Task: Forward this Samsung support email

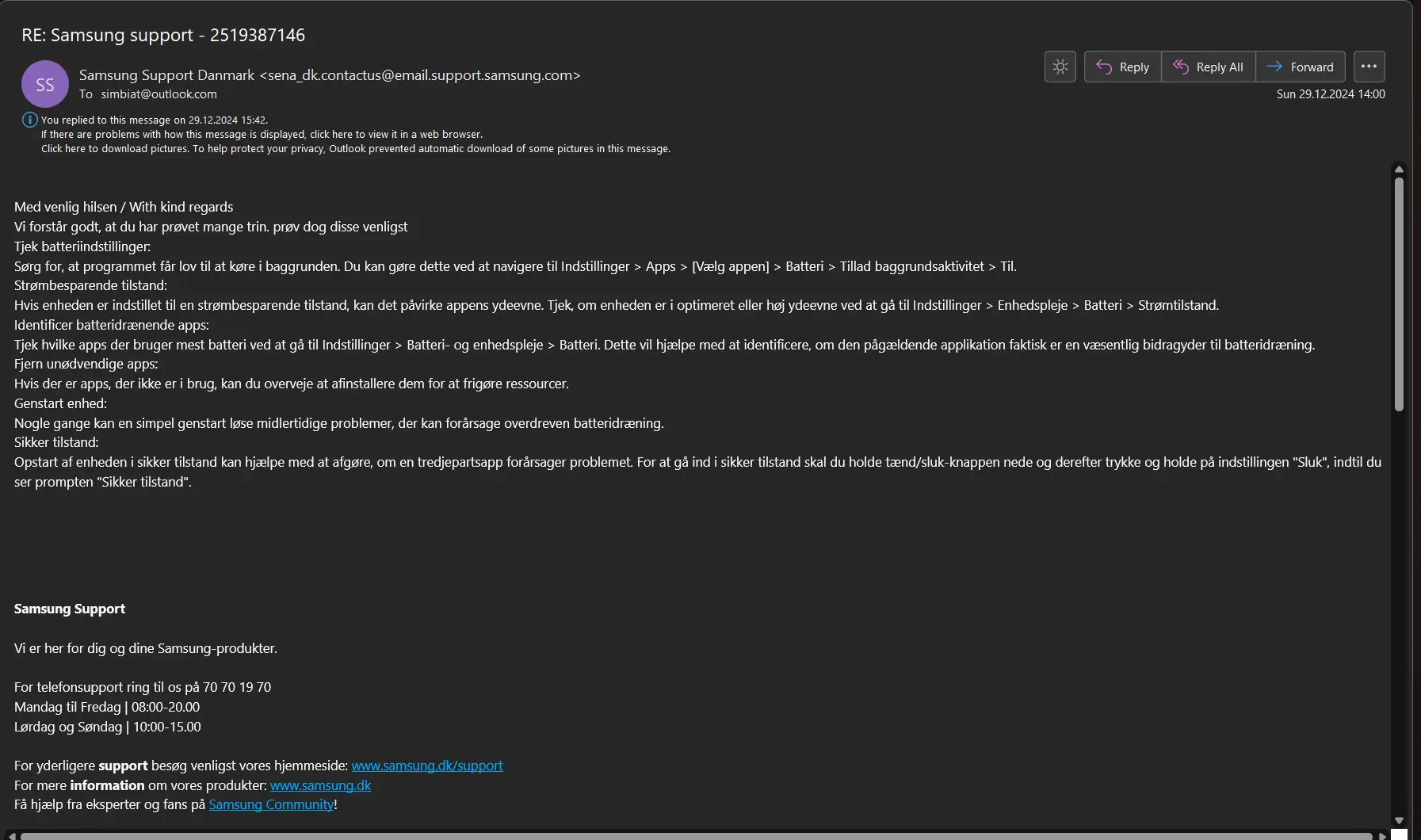Action: tap(1301, 67)
